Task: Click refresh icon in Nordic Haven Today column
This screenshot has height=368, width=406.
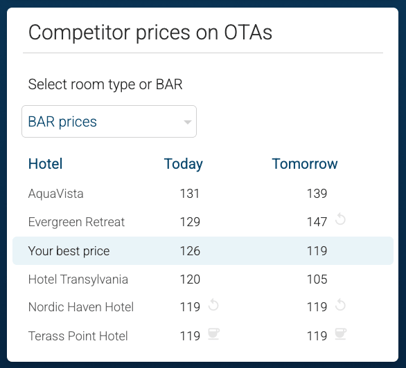Action: click(213, 305)
